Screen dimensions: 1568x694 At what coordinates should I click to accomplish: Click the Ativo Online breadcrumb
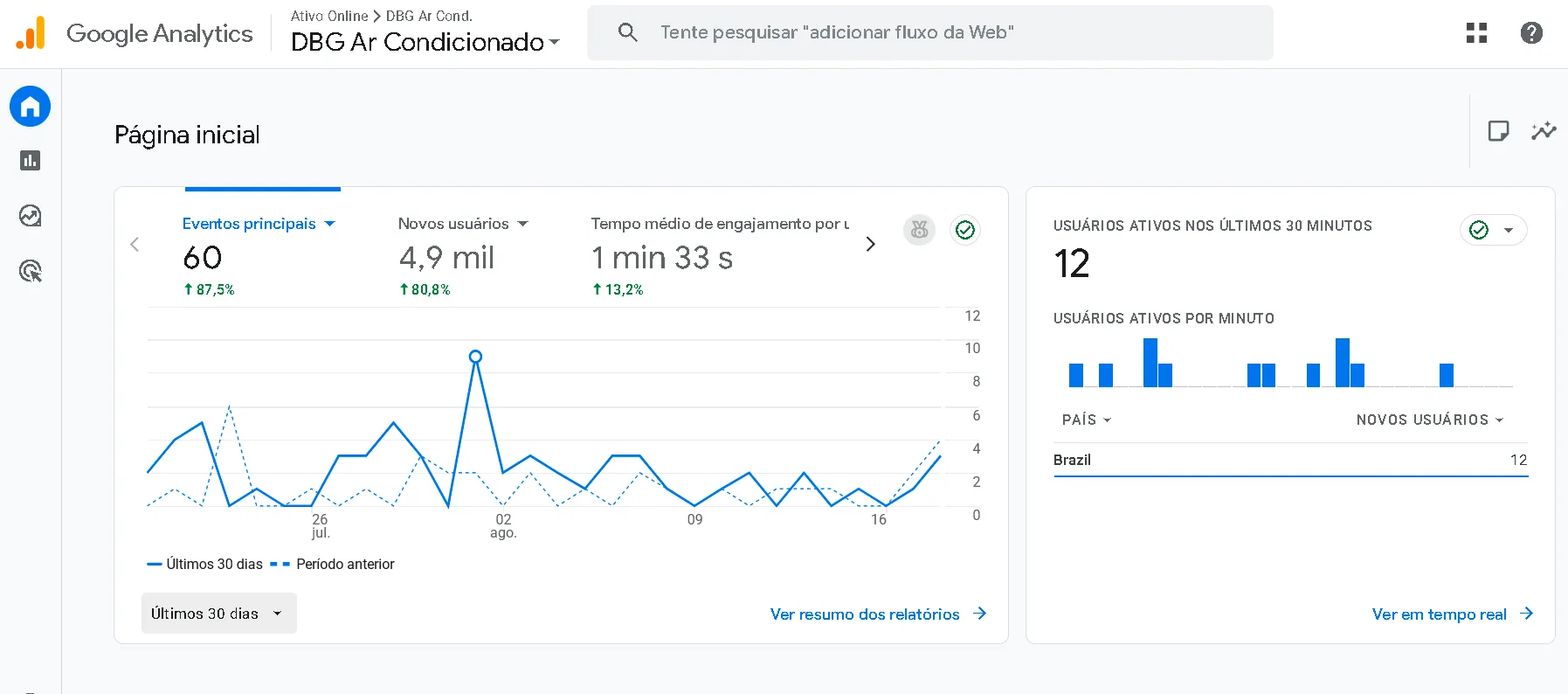(329, 16)
